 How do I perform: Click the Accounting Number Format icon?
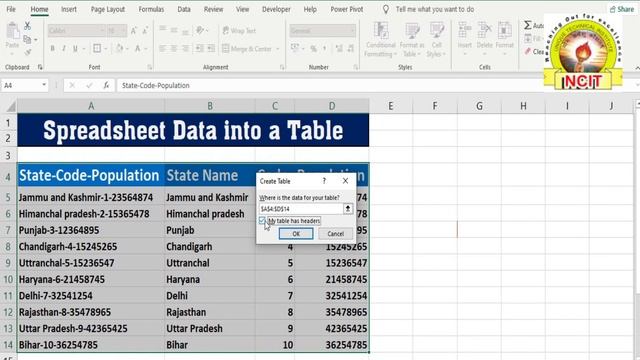coord(295,49)
